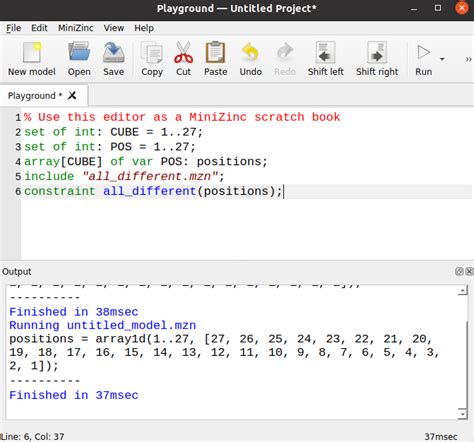Viewport: 474px width, 442px height.
Task: Expand the Run button dropdown arrow
Action: (442, 59)
